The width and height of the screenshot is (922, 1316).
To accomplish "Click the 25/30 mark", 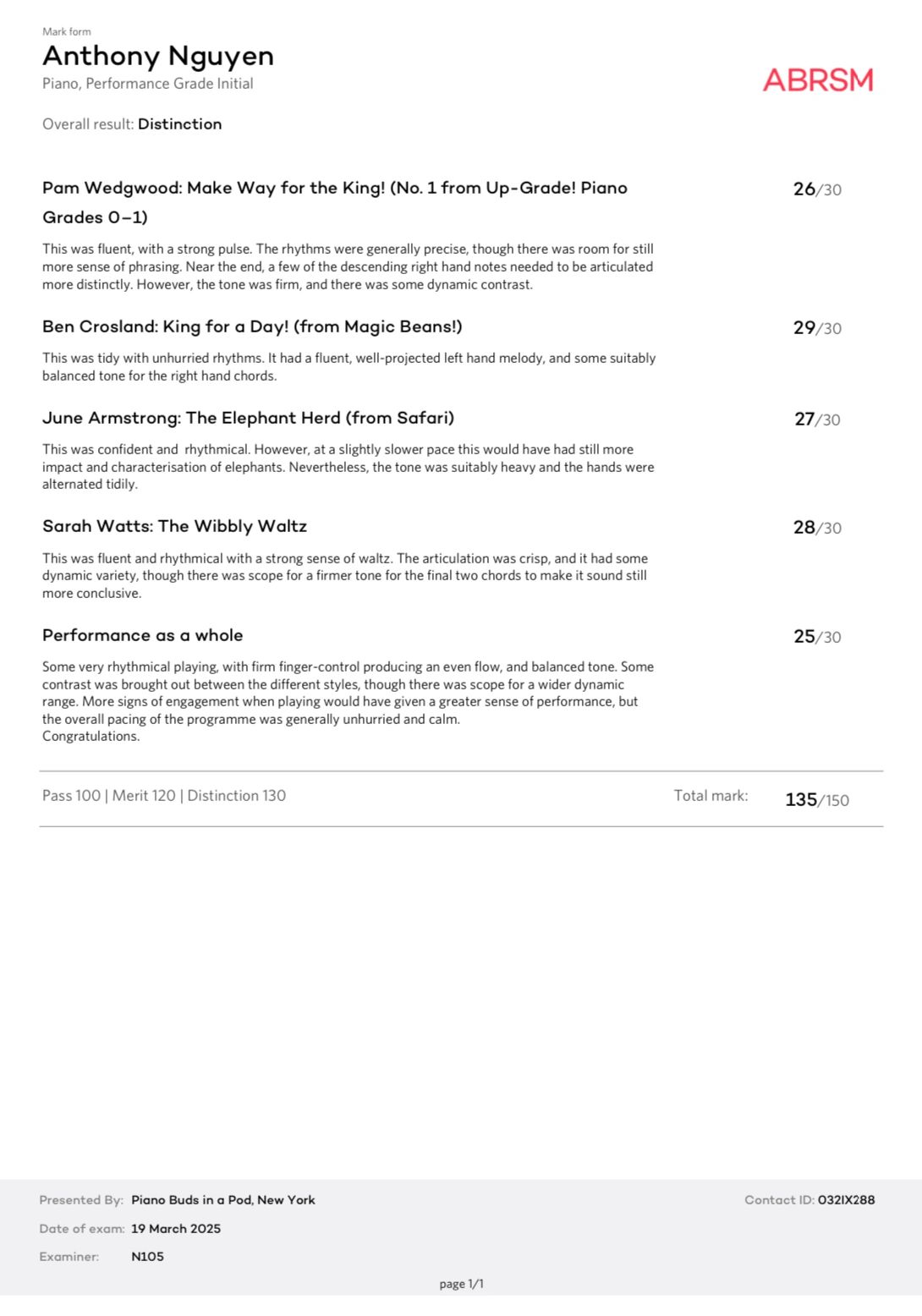I will 817,637.
